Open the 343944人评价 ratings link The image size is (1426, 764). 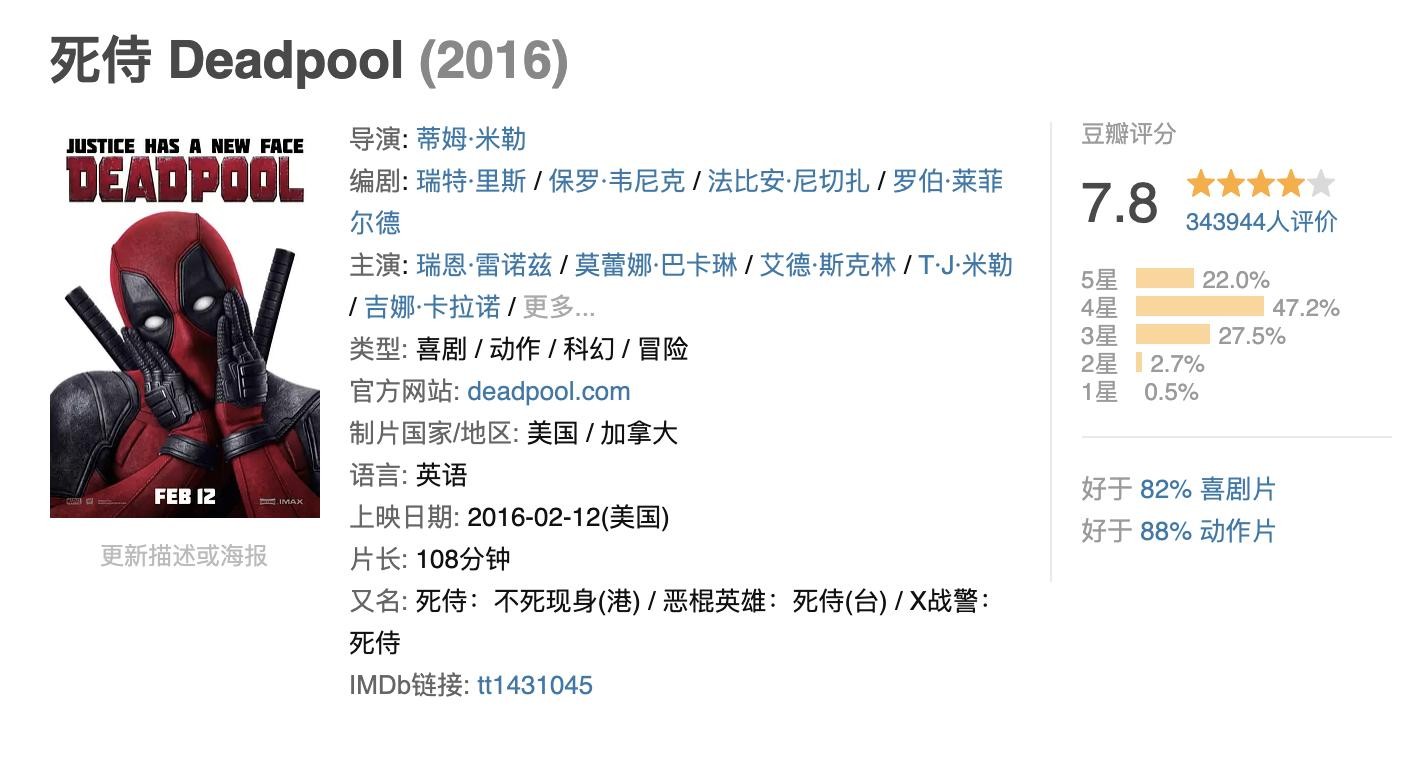tap(1261, 222)
